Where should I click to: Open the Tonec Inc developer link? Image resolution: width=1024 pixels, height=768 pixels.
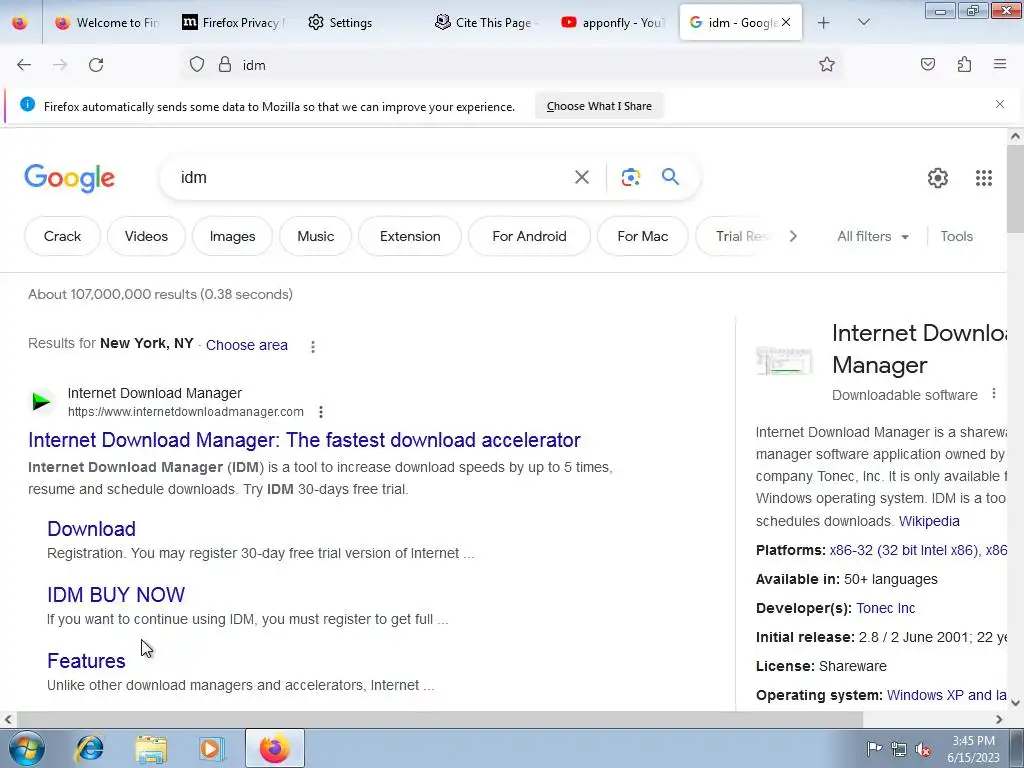click(x=886, y=608)
